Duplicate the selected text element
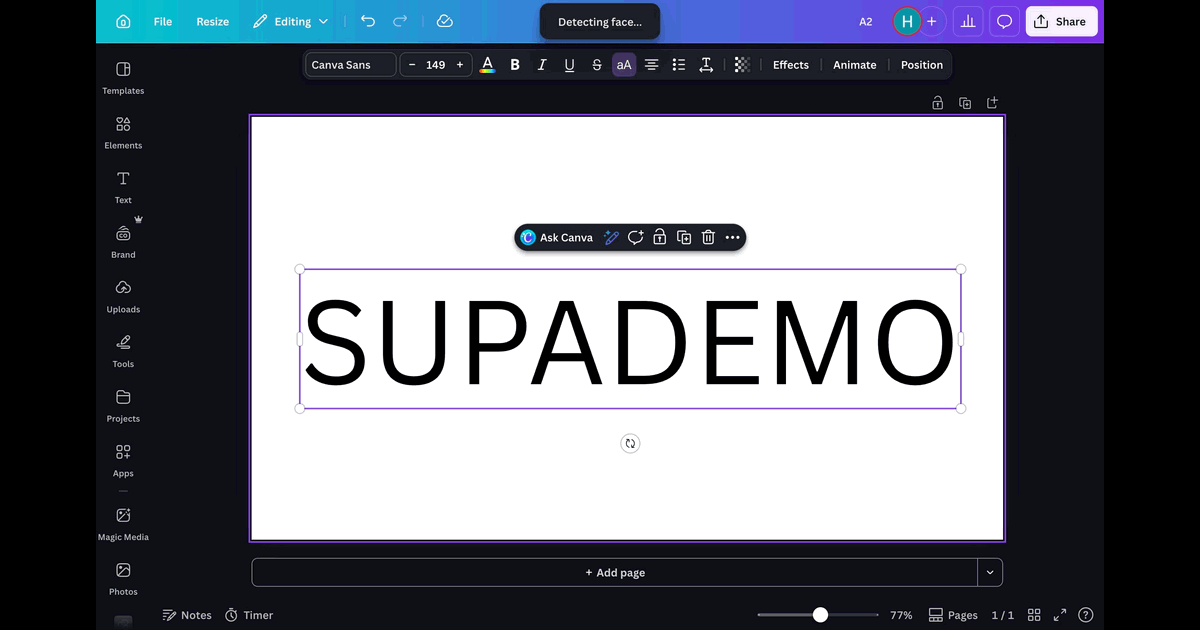 pyautogui.click(x=684, y=238)
